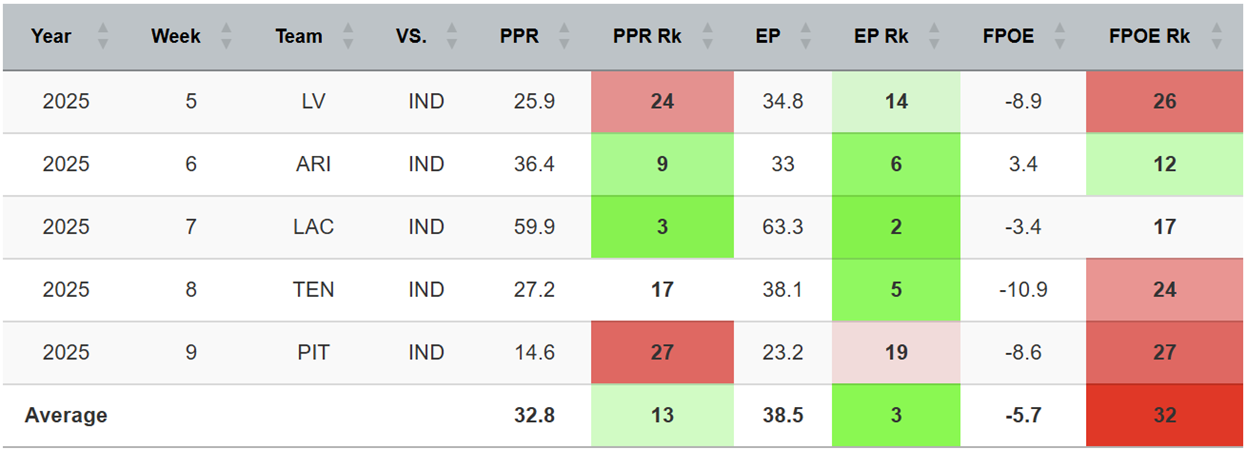Click the dark red FPOE Rk 32 cell
Viewport: 1247px width, 449px height.
point(1165,415)
